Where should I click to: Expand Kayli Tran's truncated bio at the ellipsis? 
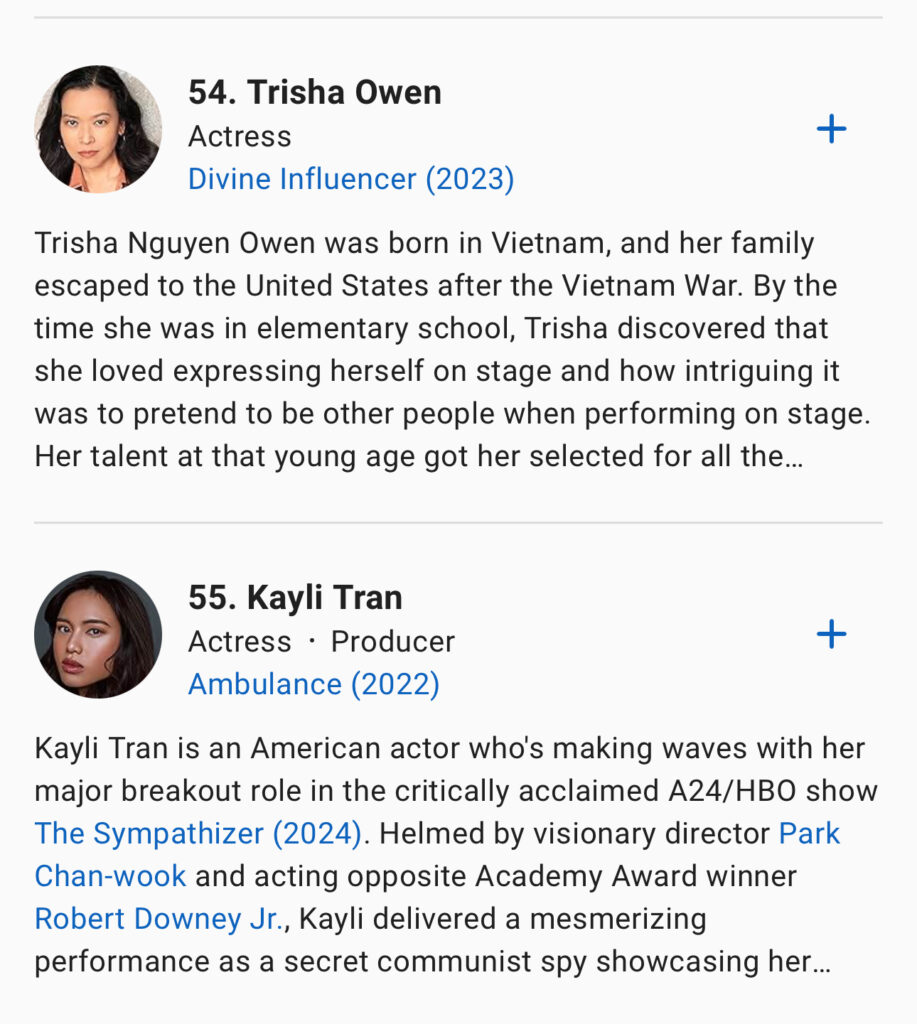[822, 961]
